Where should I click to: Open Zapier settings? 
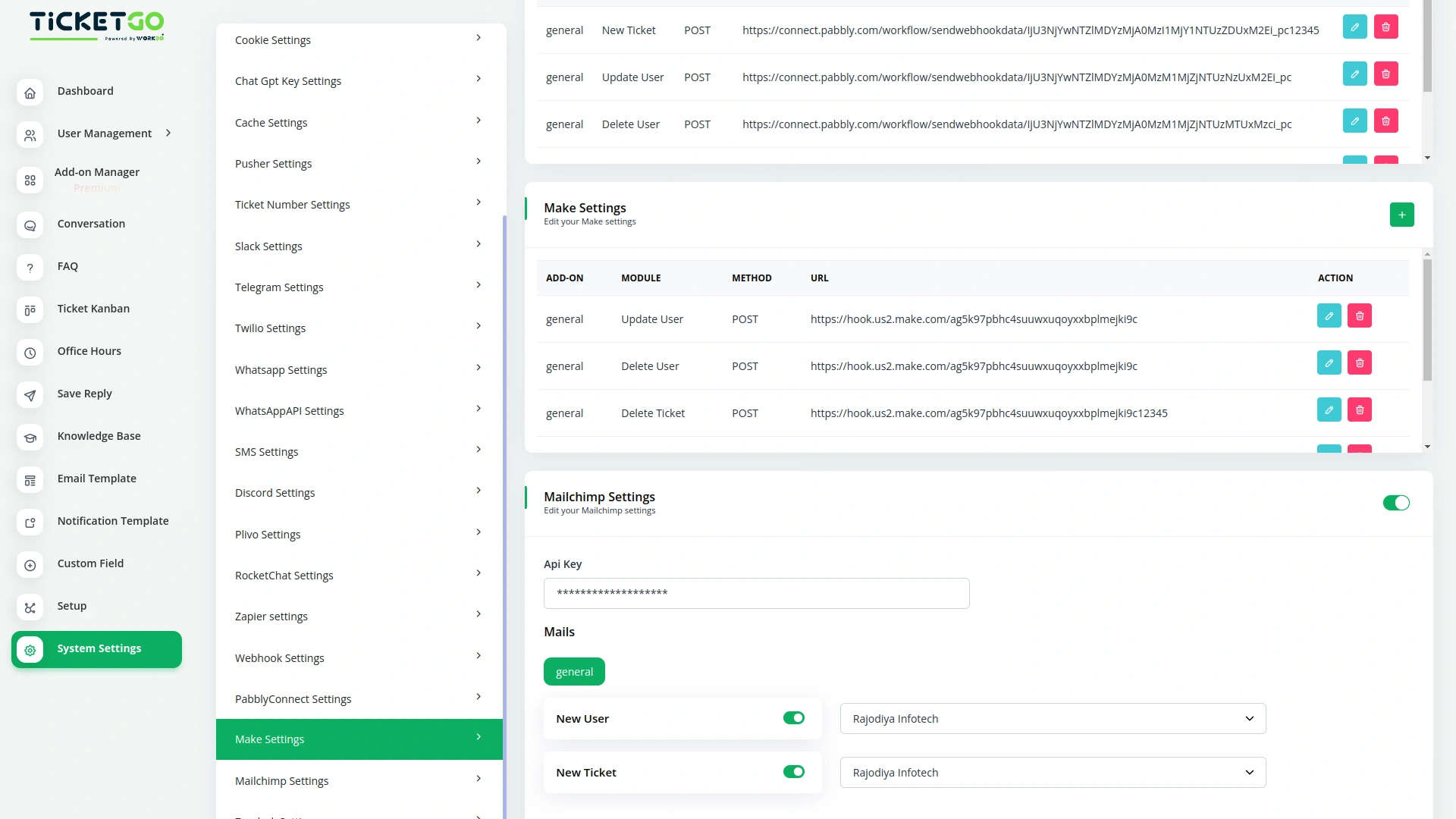(359, 616)
